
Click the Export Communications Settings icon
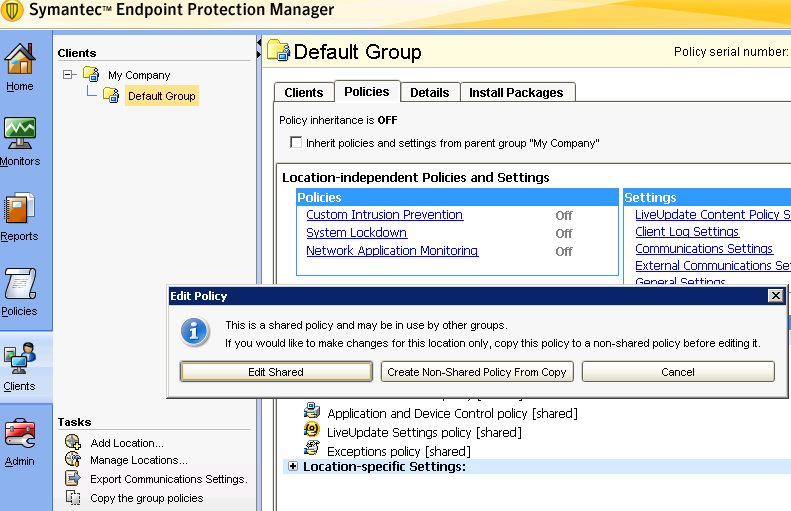tap(73, 478)
